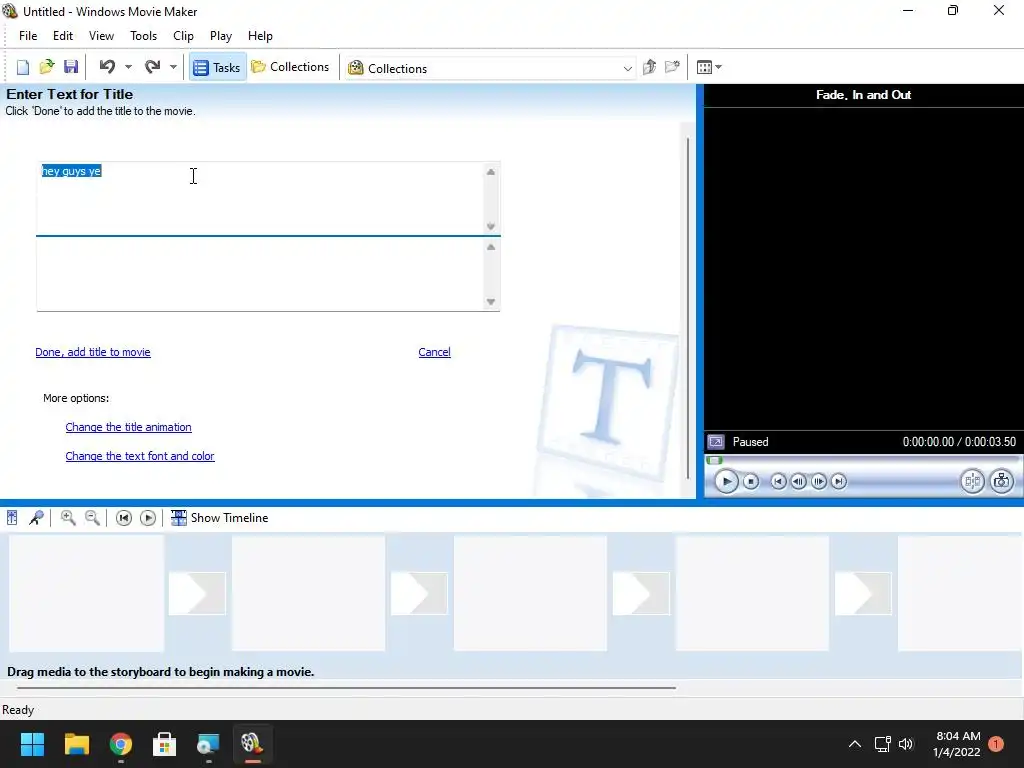Click in the first title text box
The height and width of the screenshot is (768, 1024).
coord(259,199)
